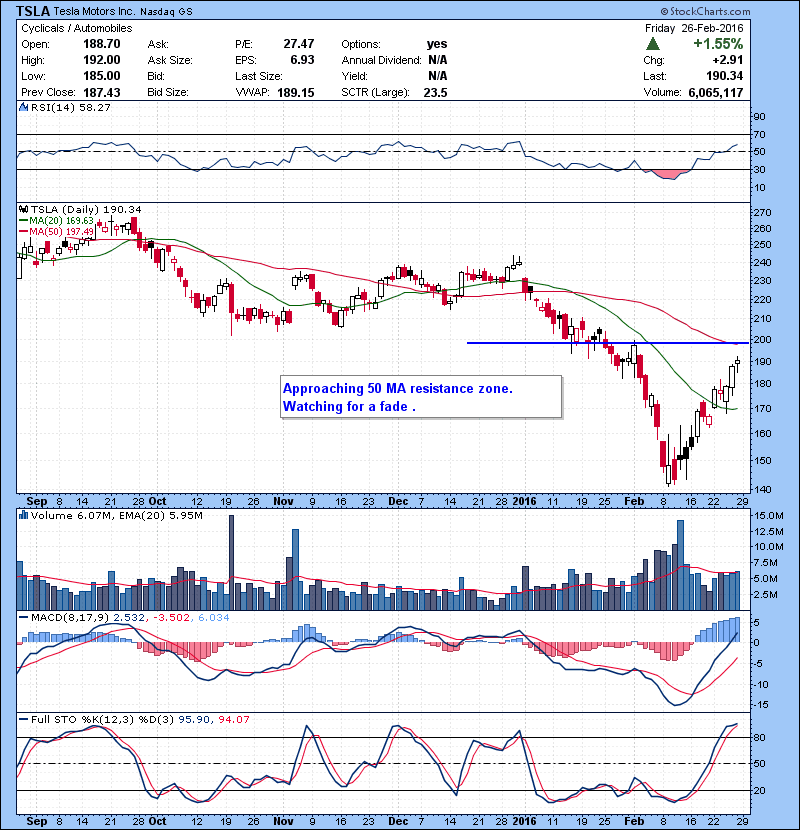
Task: Click the EPS value 6.93
Action: tap(302, 60)
